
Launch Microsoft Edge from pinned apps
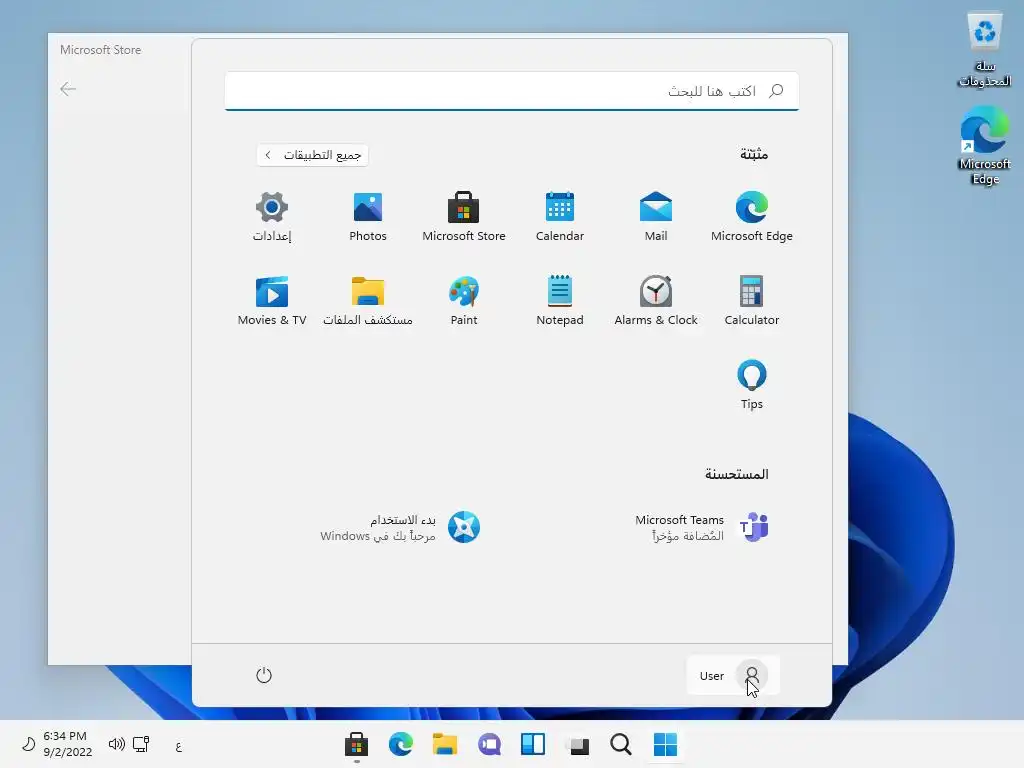pyautogui.click(x=752, y=217)
